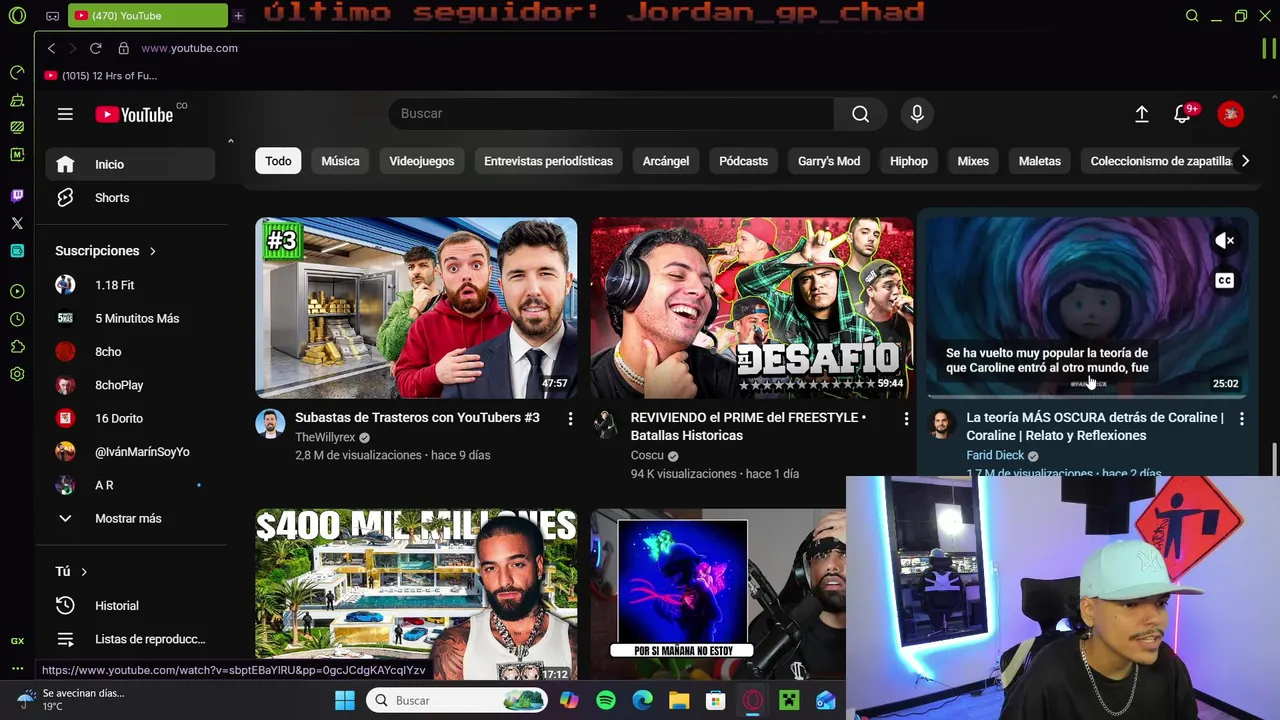Show more category chips with right arrow

pyautogui.click(x=1245, y=161)
